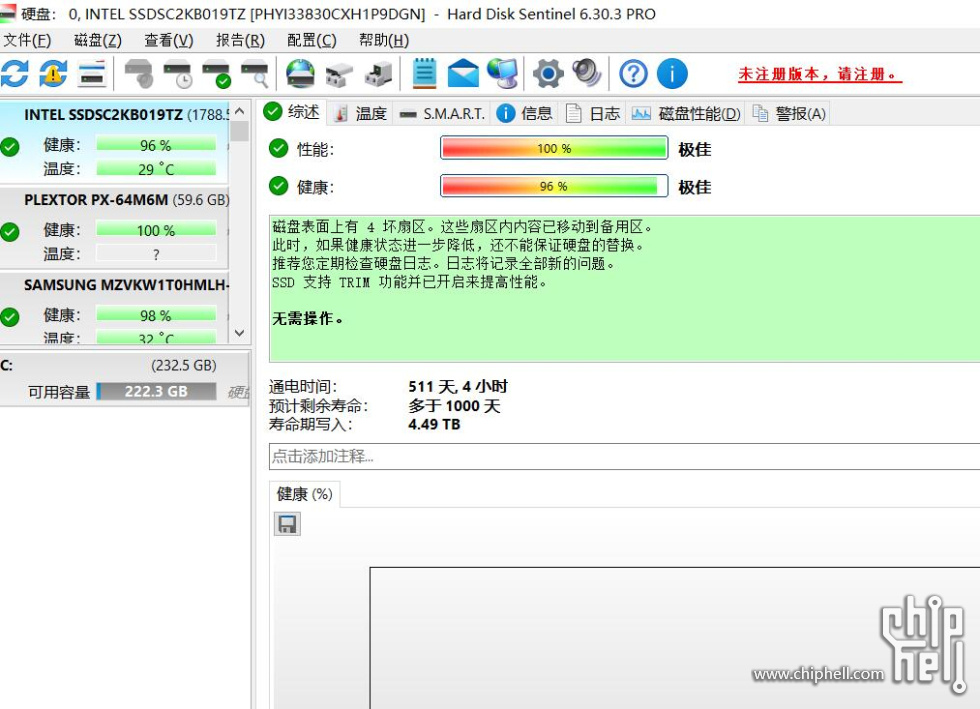
Task: Click the unregistered version registration link
Action: 819,74
